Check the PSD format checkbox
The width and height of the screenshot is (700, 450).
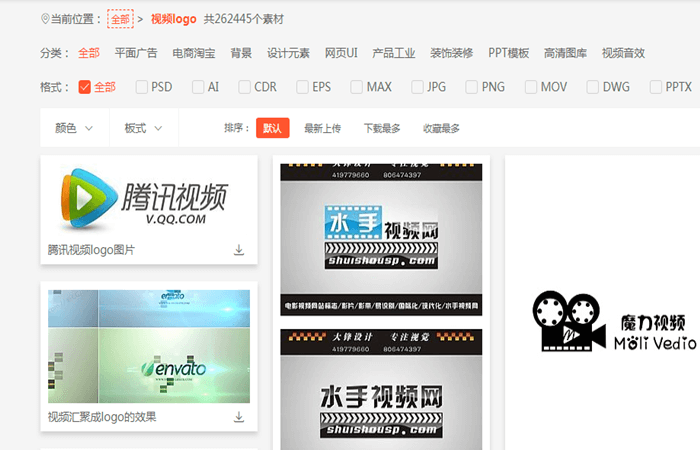point(142,87)
